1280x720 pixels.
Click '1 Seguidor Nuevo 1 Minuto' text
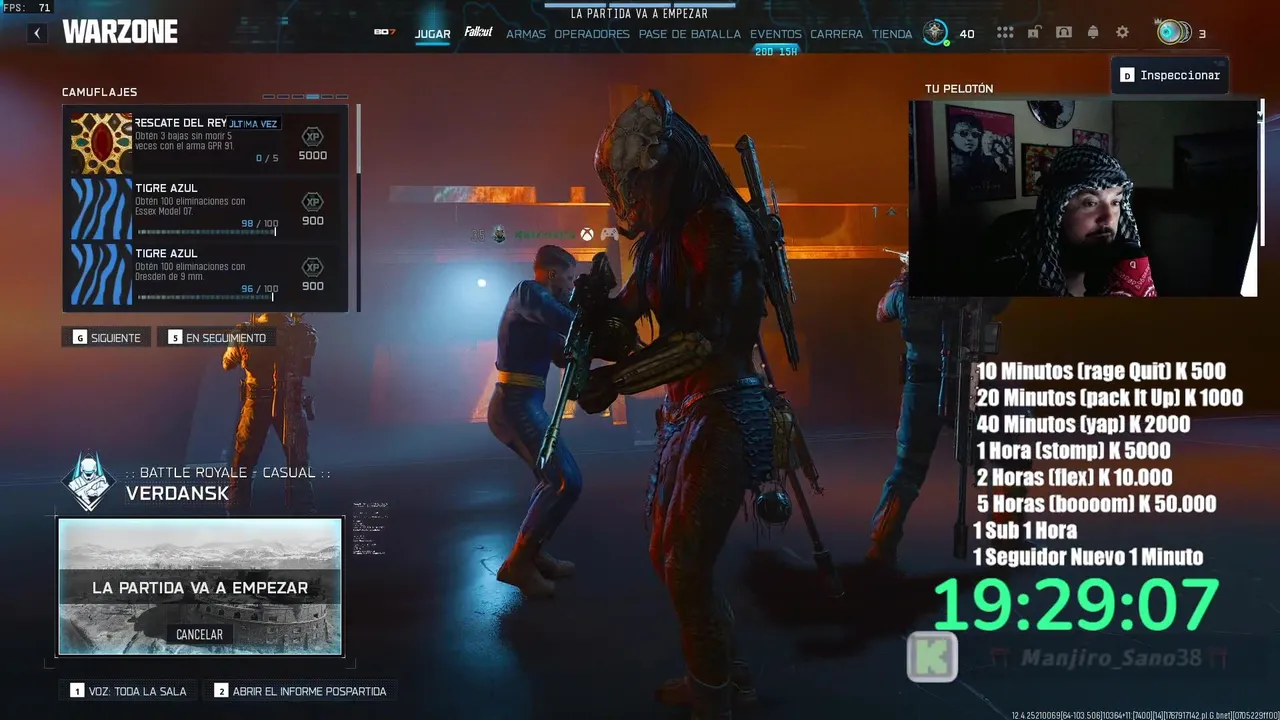click(1088, 557)
